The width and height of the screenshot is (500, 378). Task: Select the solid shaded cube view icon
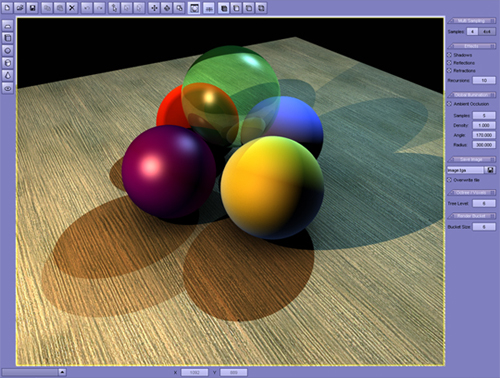coord(224,8)
